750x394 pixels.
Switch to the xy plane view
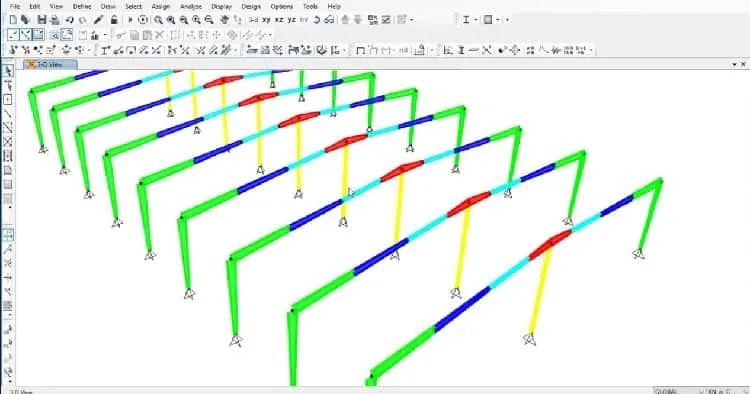(x=266, y=20)
